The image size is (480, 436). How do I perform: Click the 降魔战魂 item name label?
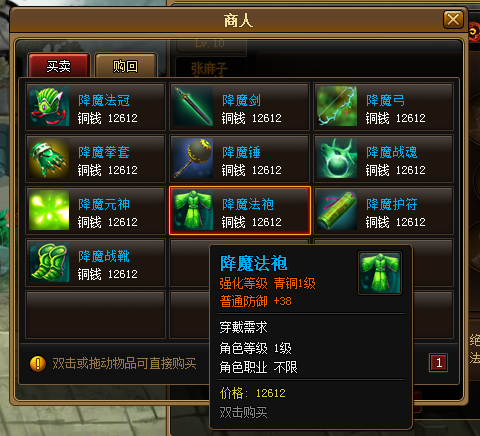tap(392, 152)
